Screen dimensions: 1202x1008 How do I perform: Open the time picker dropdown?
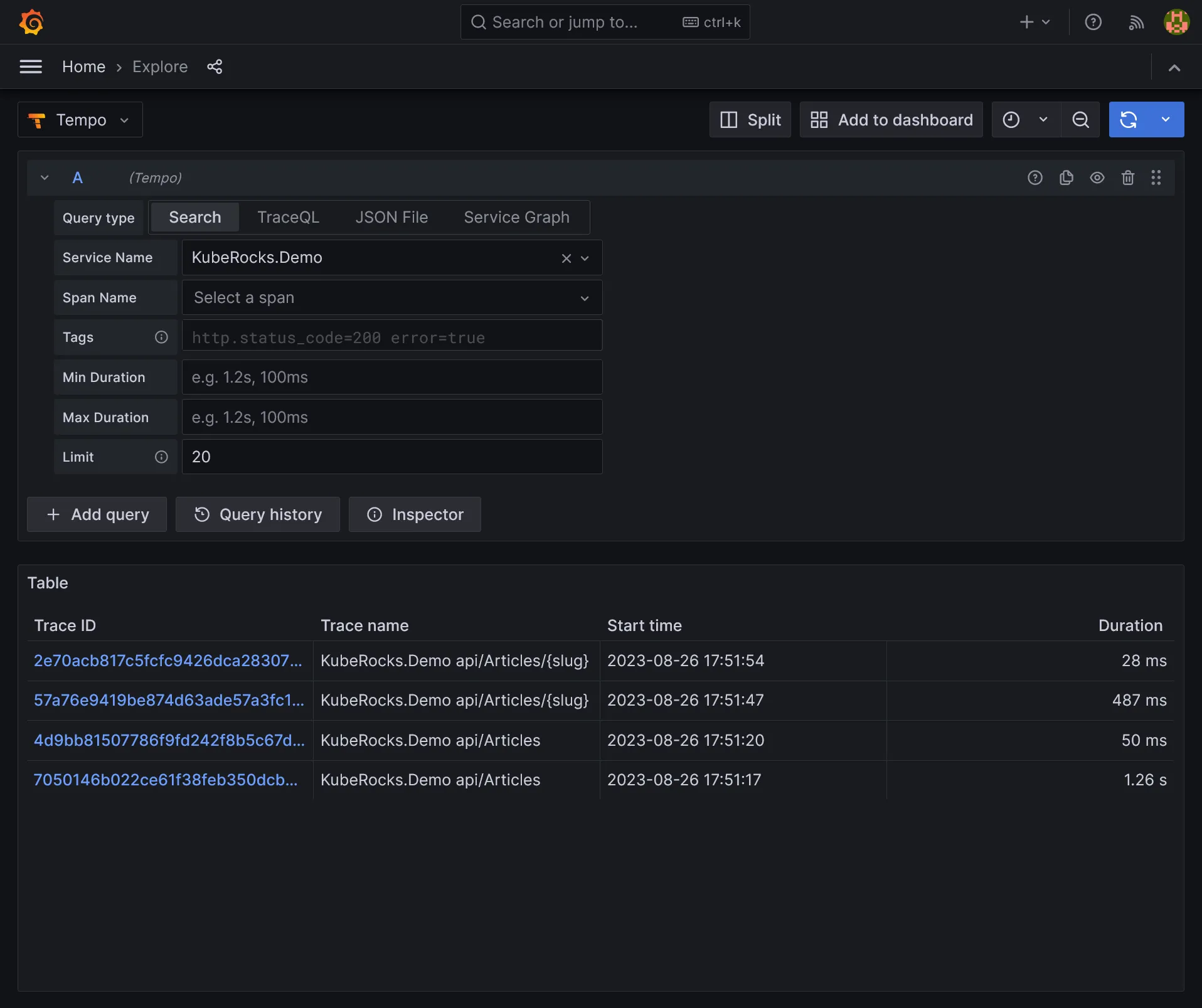click(x=1025, y=120)
